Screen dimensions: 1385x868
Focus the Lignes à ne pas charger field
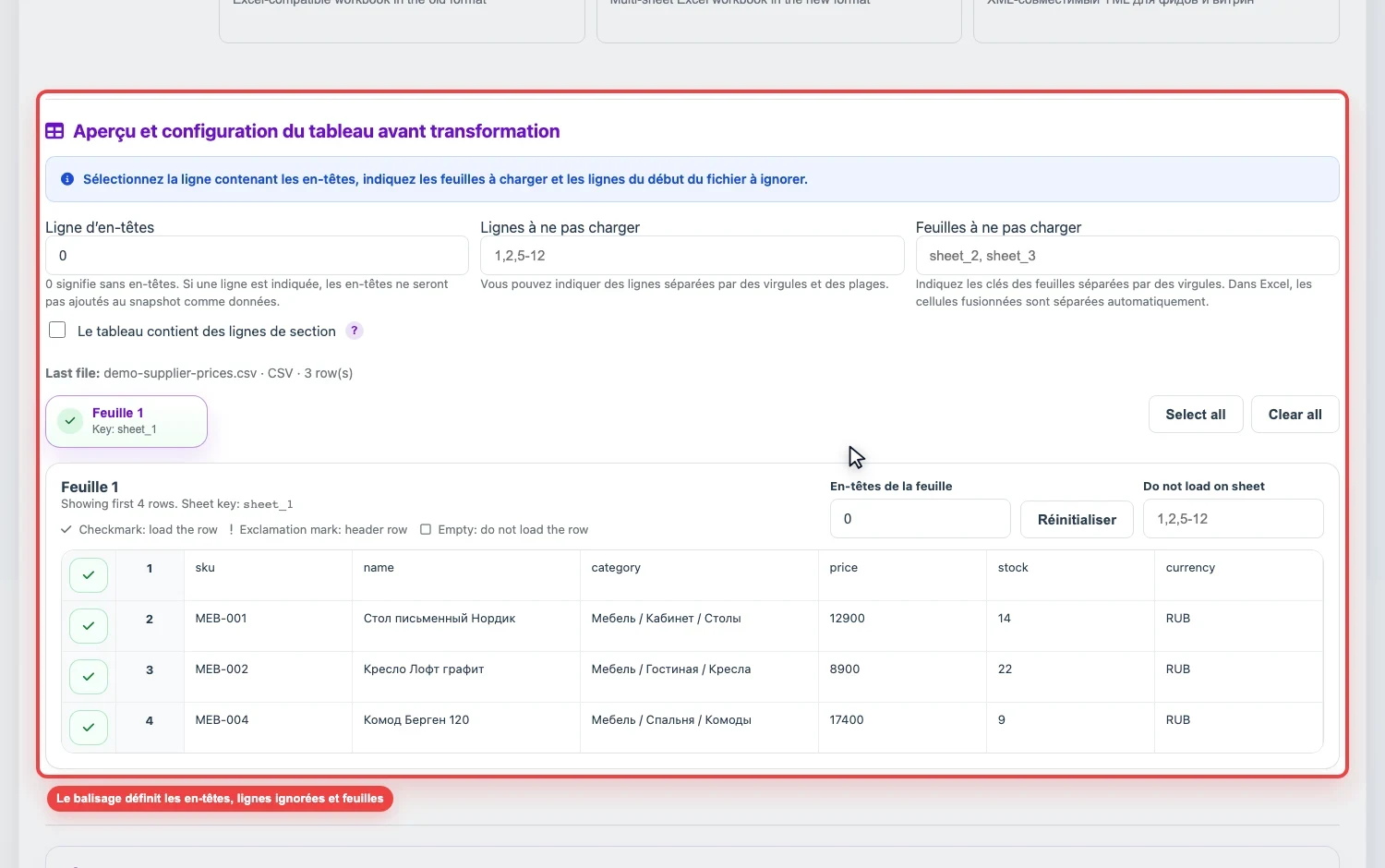pos(692,256)
